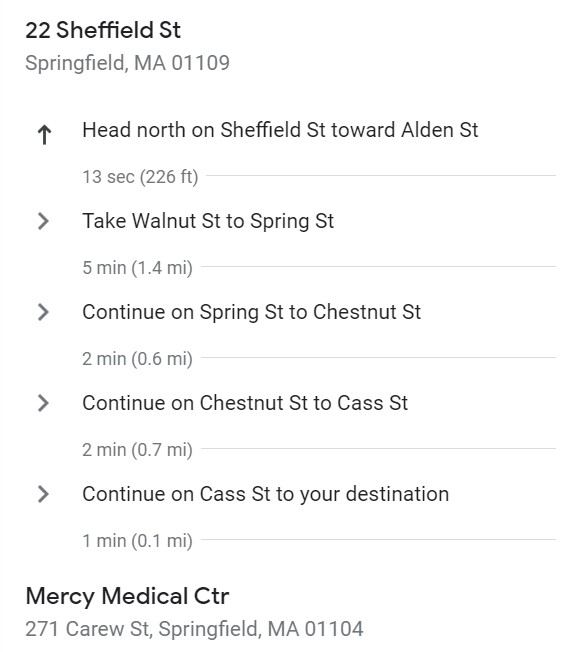Click the 22 Sheffield St origin heading

[x=103, y=30]
